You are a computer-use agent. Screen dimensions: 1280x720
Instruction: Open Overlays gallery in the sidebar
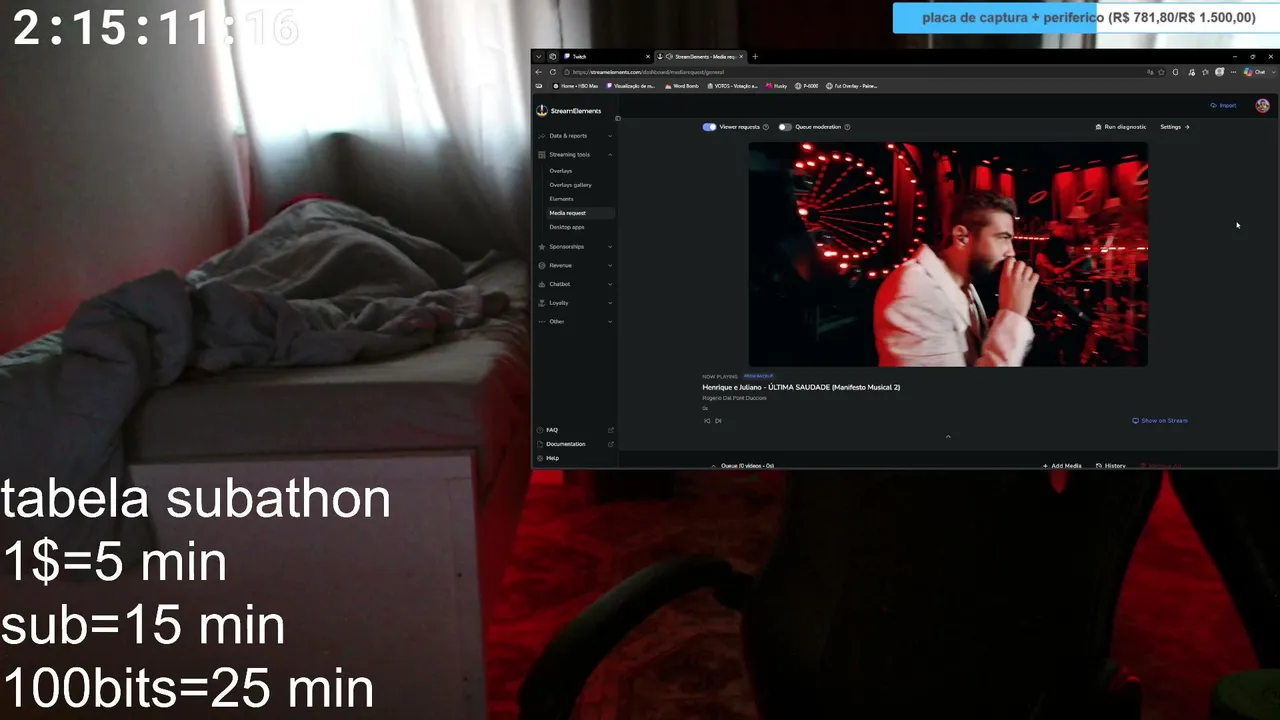tap(570, 185)
